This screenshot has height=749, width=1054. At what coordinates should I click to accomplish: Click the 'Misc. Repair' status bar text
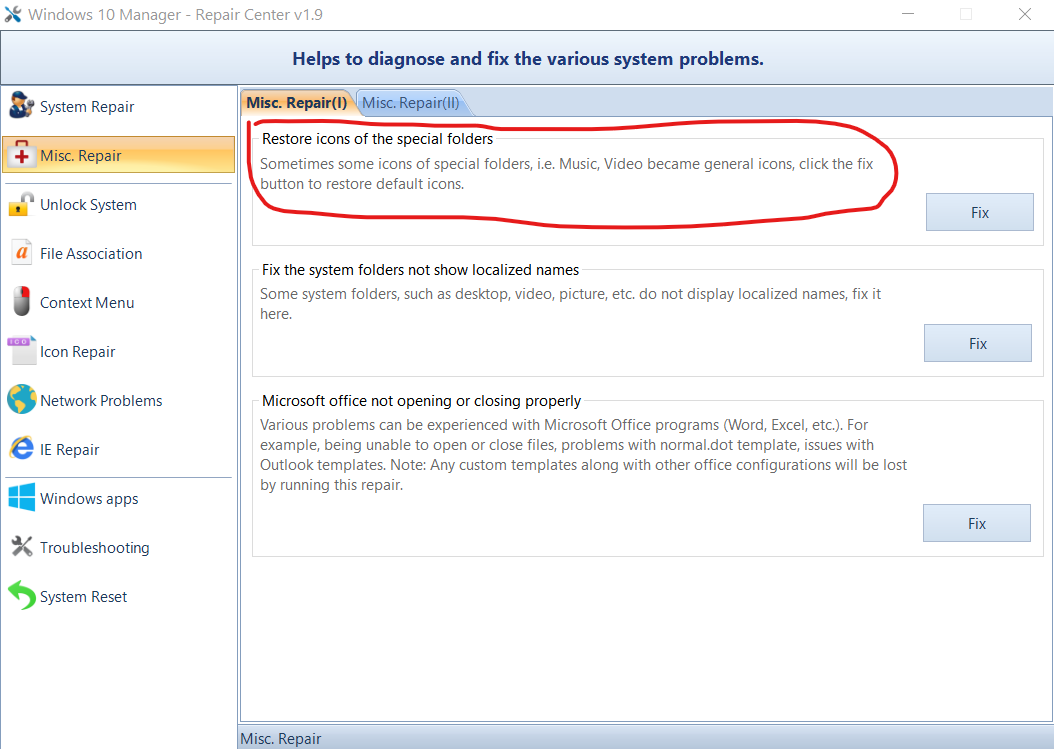click(280, 738)
